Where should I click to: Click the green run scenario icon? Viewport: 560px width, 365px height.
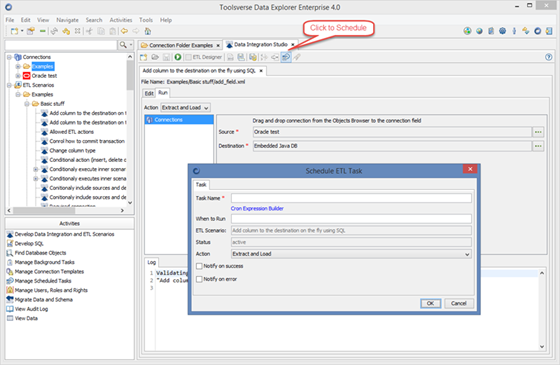(x=178, y=57)
